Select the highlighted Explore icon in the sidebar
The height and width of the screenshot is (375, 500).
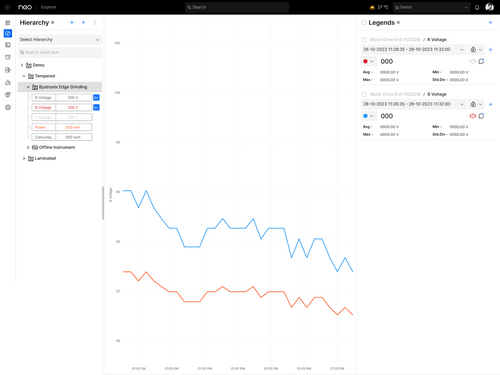[8, 33]
